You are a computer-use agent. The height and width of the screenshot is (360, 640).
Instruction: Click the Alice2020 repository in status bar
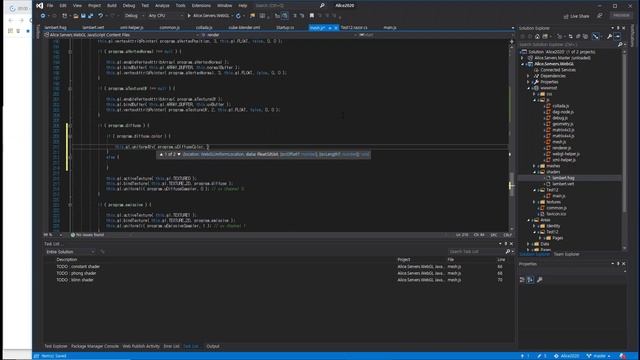tap(567, 356)
